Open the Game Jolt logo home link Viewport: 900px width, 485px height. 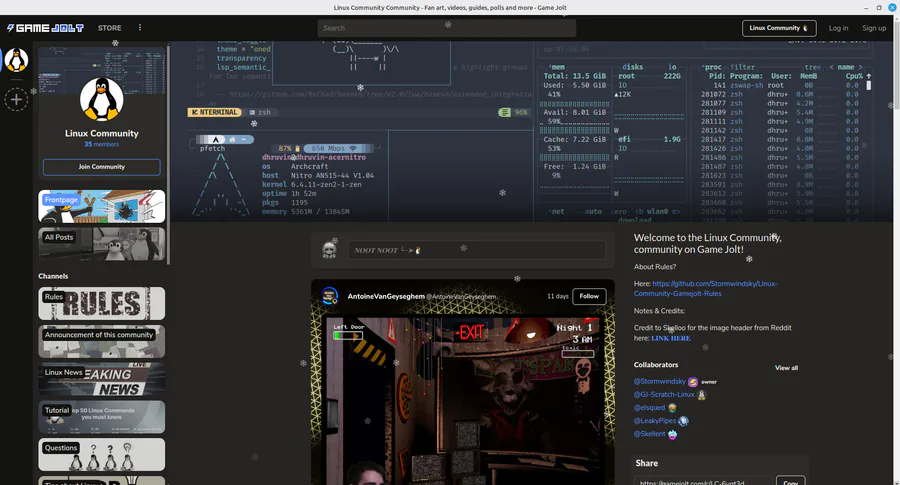click(45, 28)
